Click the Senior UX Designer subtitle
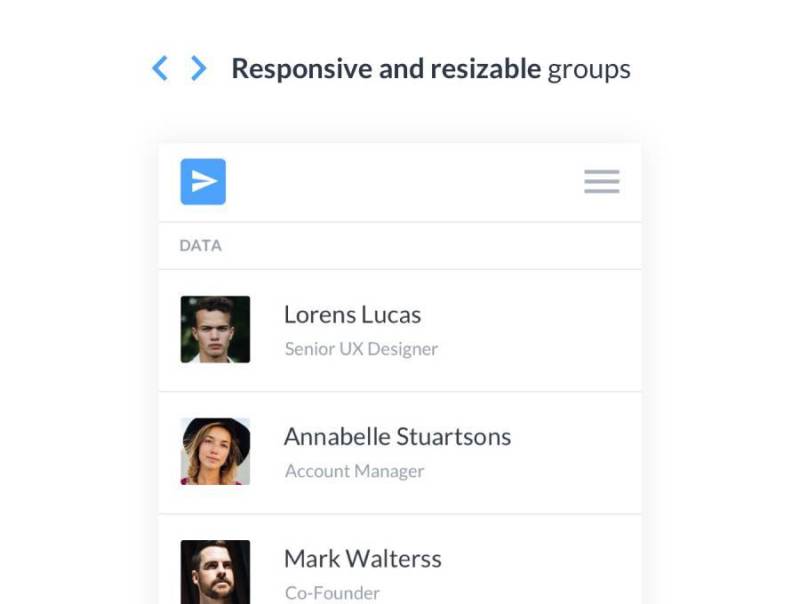The height and width of the screenshot is (604, 800). [x=361, y=349]
